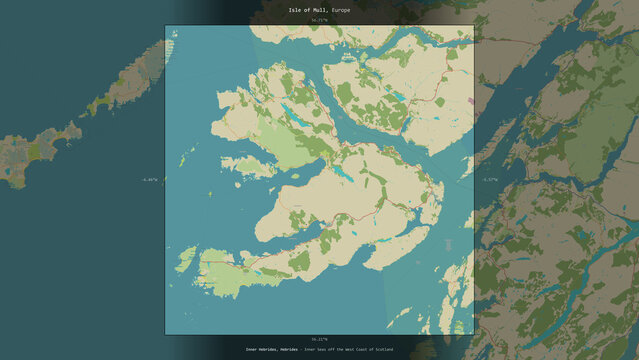The image size is (639, 360).
Task: Click the "56.21°N" latitude label below the map
Action: coord(319,339)
